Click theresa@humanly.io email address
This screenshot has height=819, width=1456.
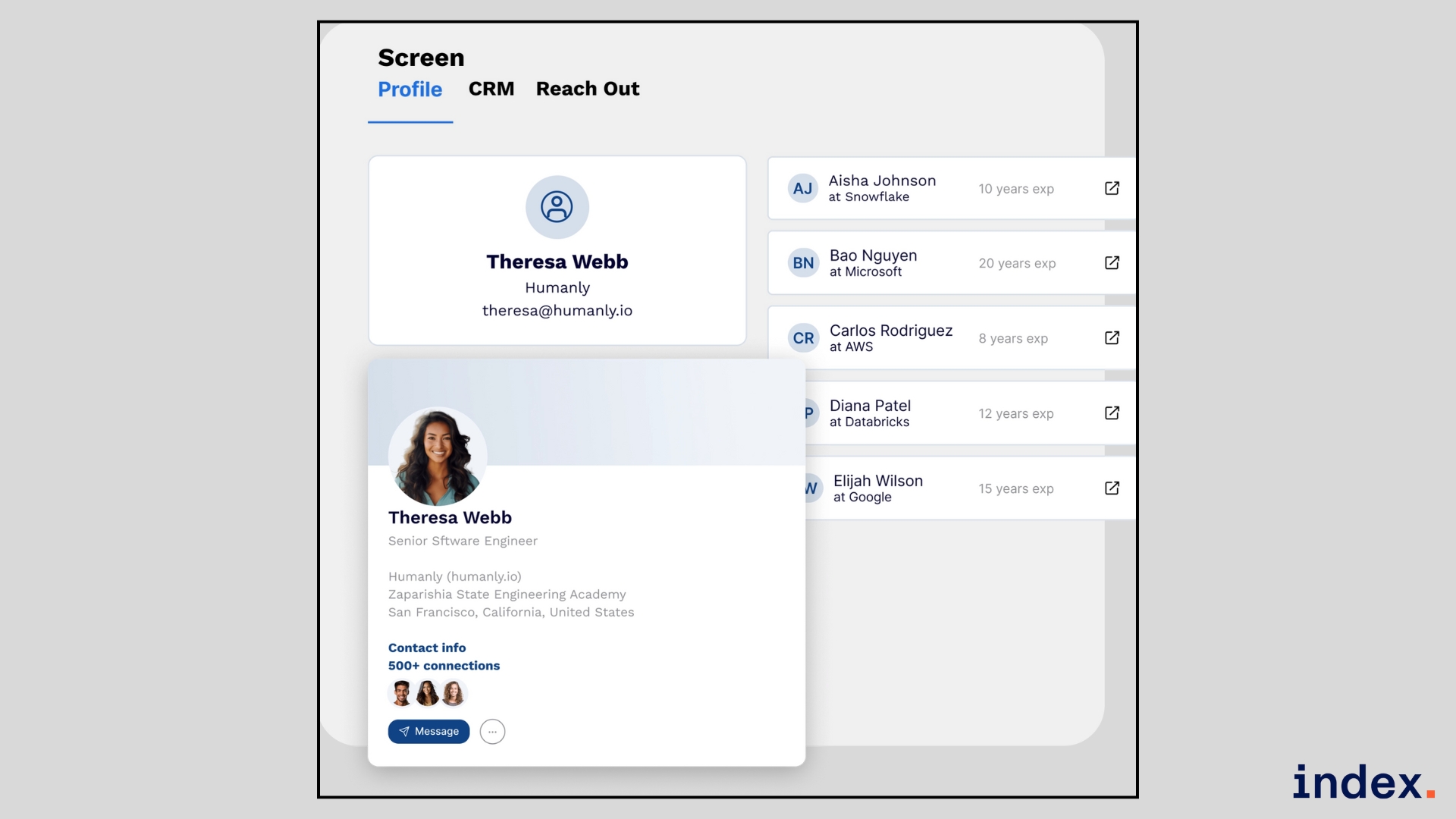coord(557,310)
